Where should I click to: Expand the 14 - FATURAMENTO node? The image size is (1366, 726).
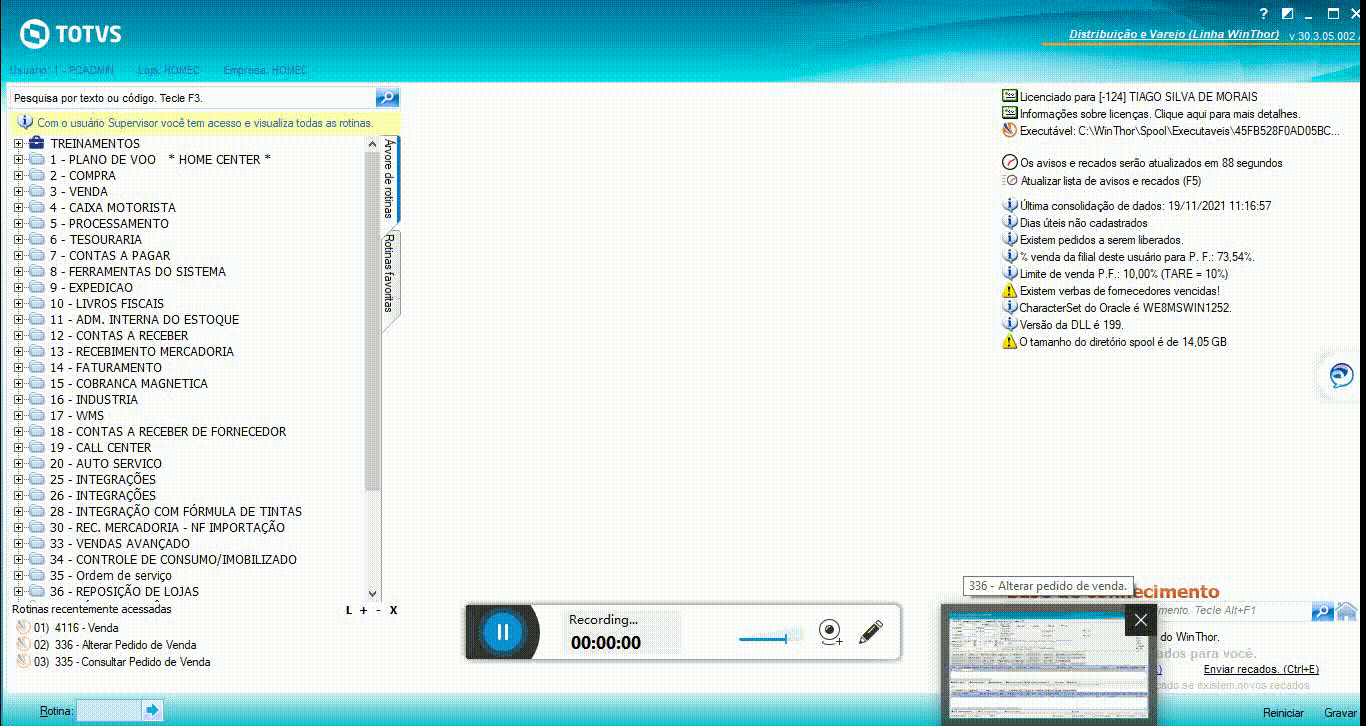click(18, 368)
